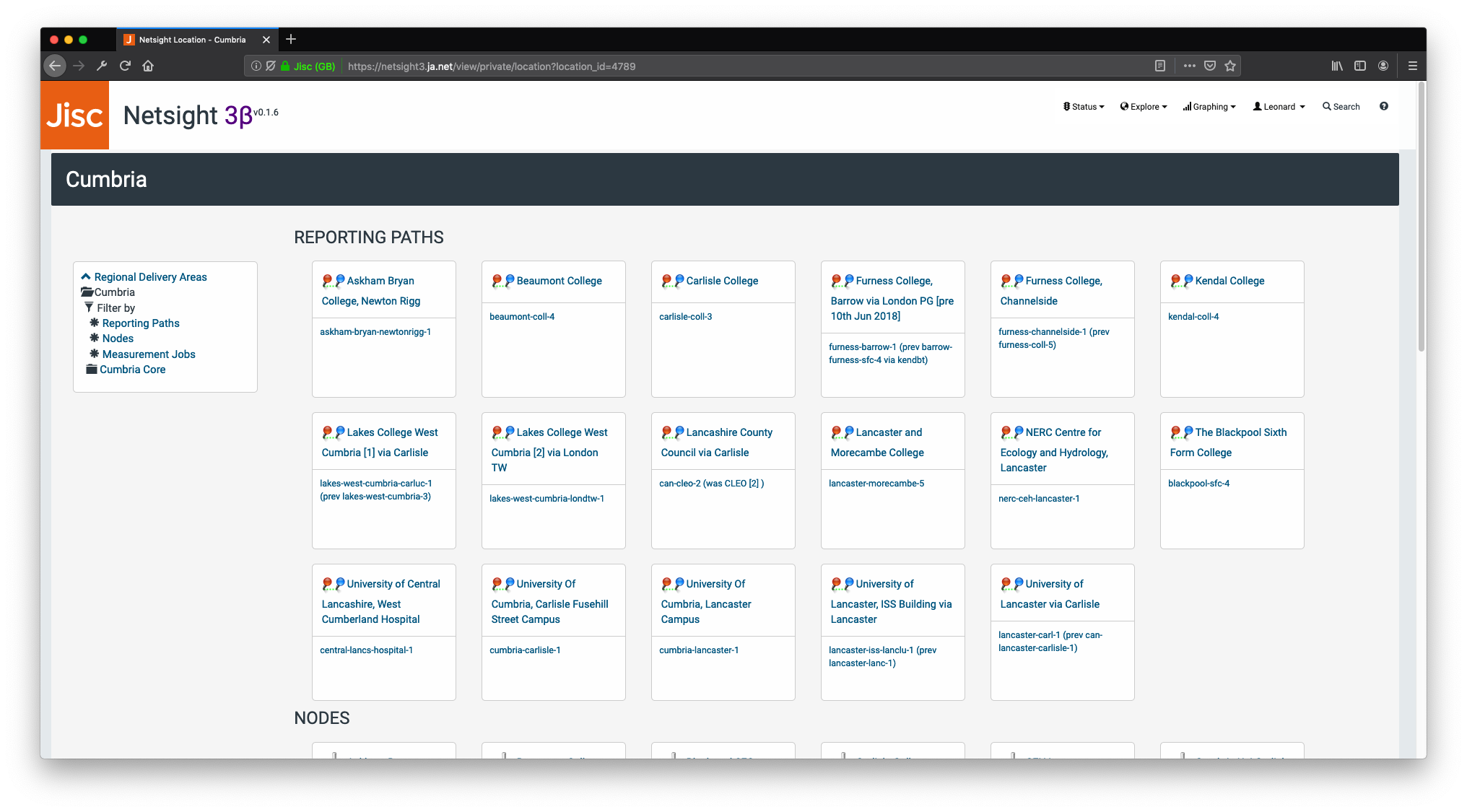
Task: Reload the current page
Action: pyautogui.click(x=125, y=66)
